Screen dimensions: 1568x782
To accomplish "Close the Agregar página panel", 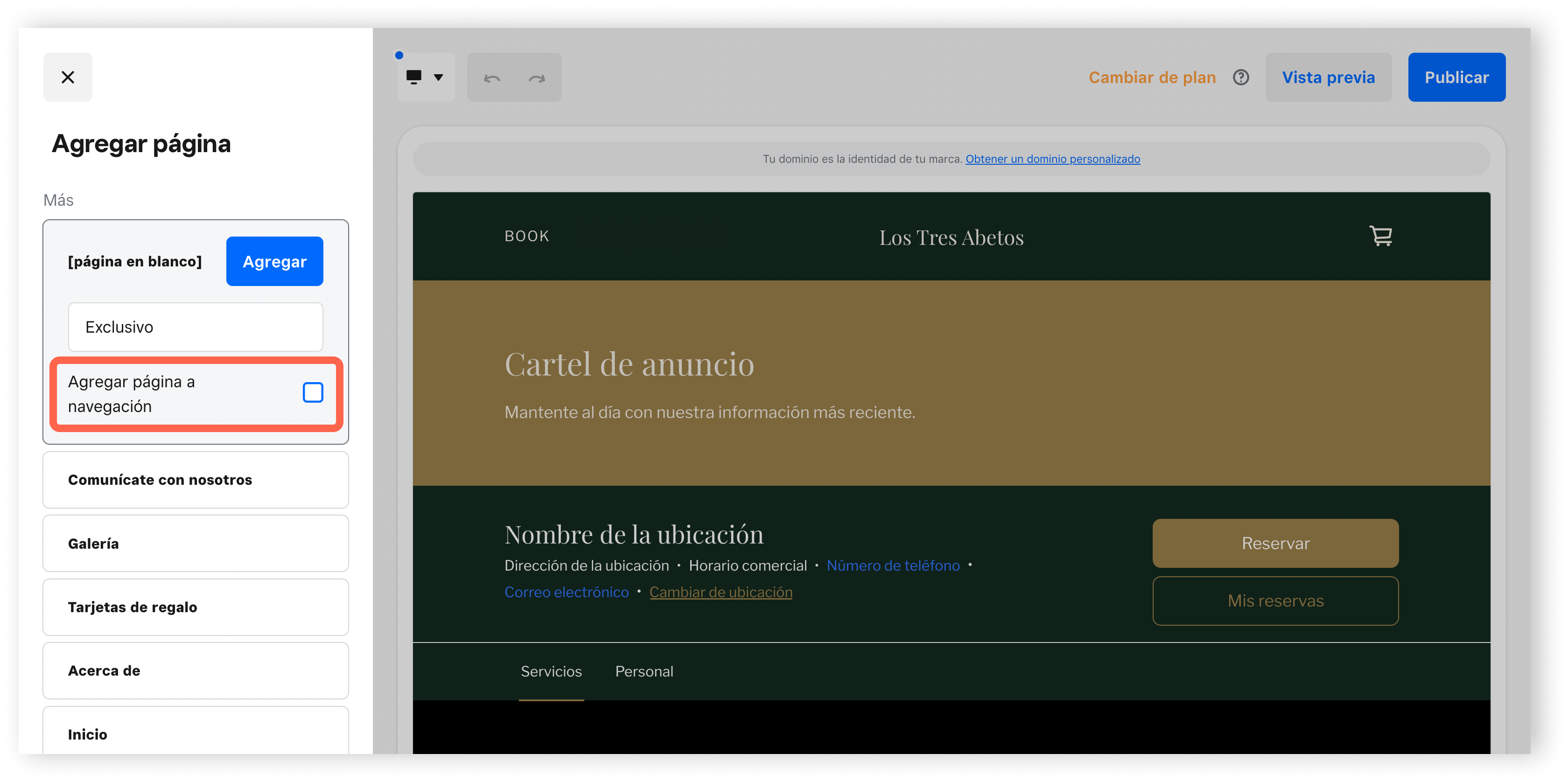I will coord(68,77).
